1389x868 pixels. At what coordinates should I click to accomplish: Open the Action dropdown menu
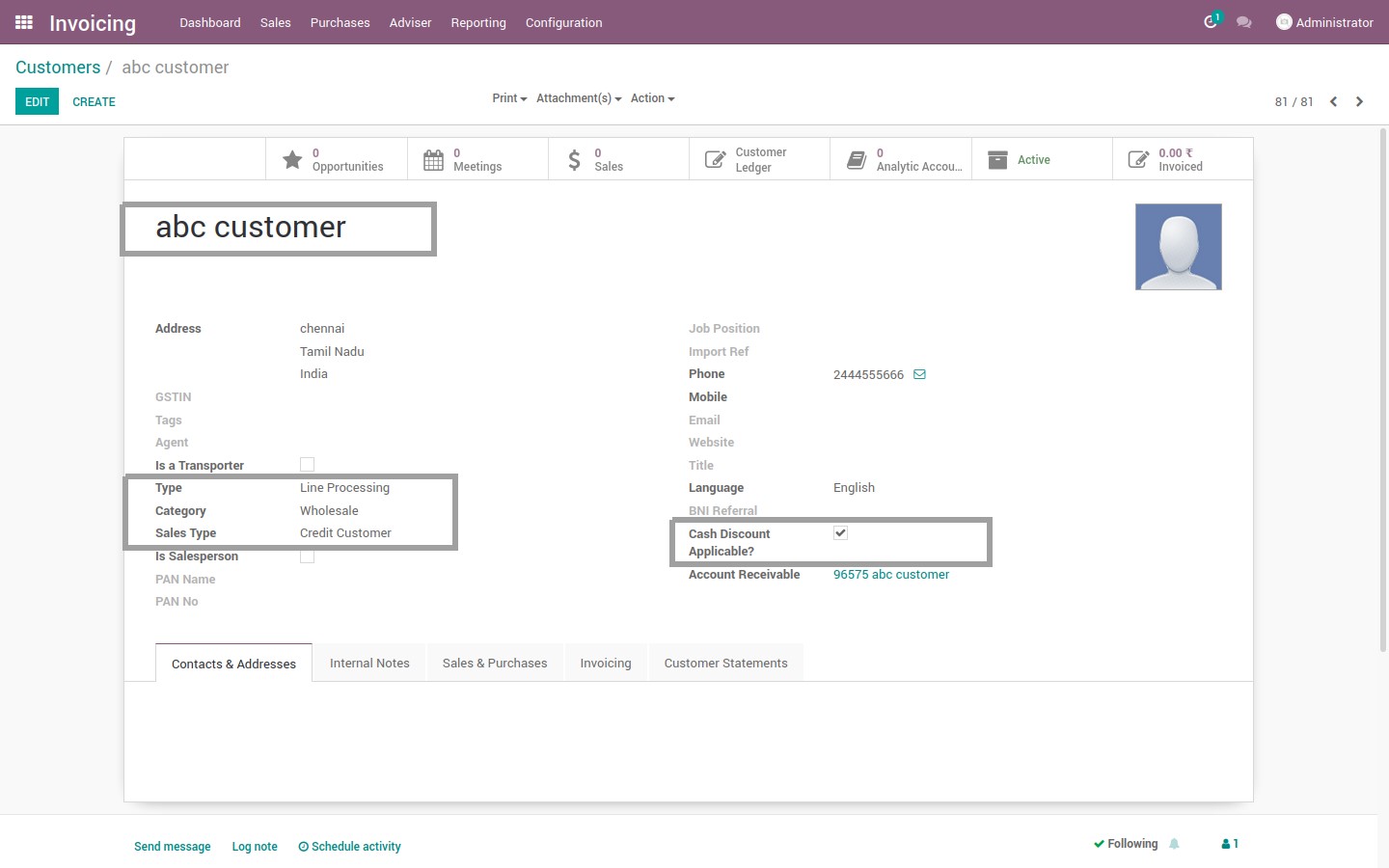click(x=652, y=98)
